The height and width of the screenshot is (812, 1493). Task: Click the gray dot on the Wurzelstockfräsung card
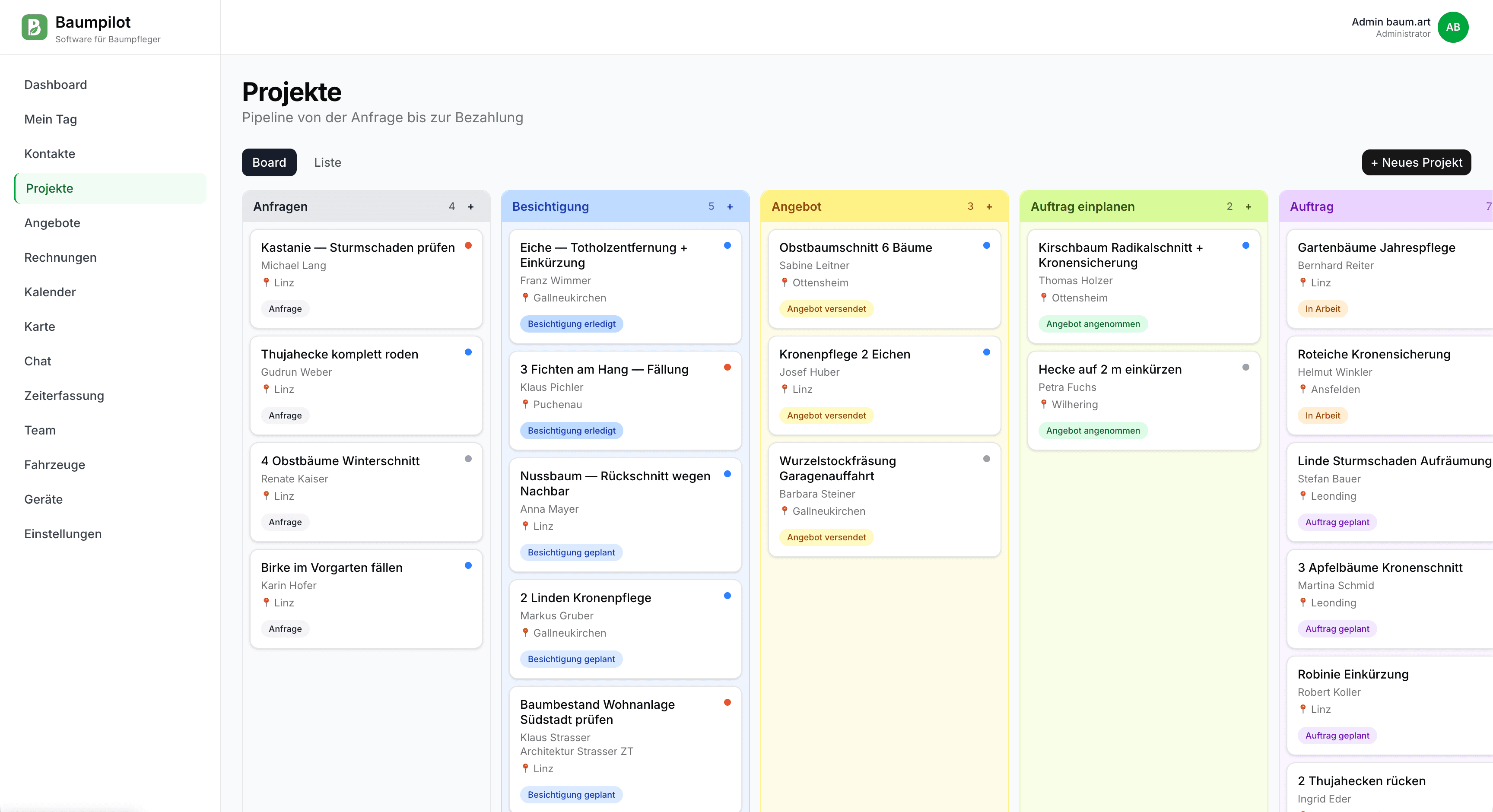coord(986,459)
